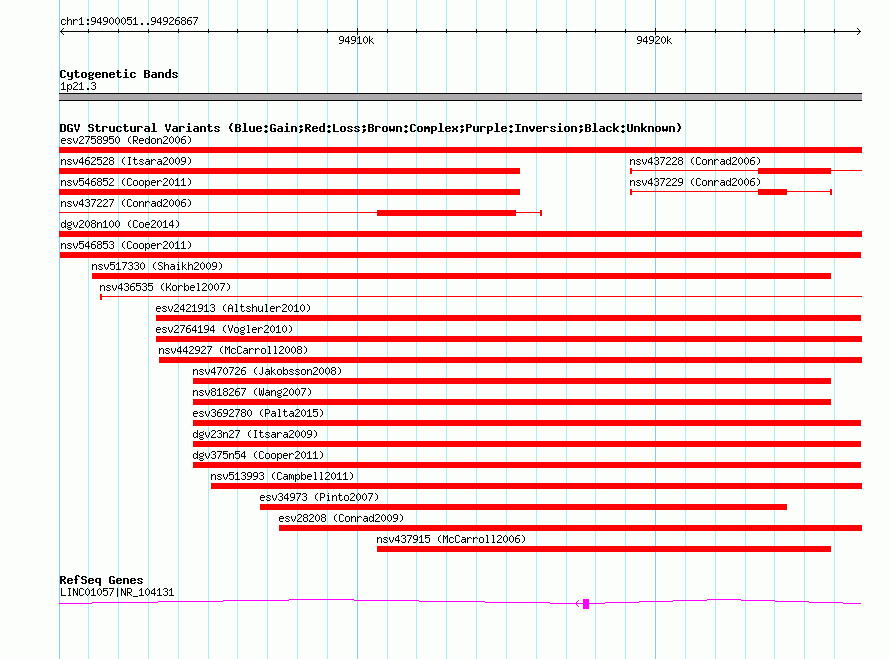Viewport: 890px width, 659px height.
Task: Click the nsv517330 (Shaikh2009) variant label
Action: coord(157,266)
